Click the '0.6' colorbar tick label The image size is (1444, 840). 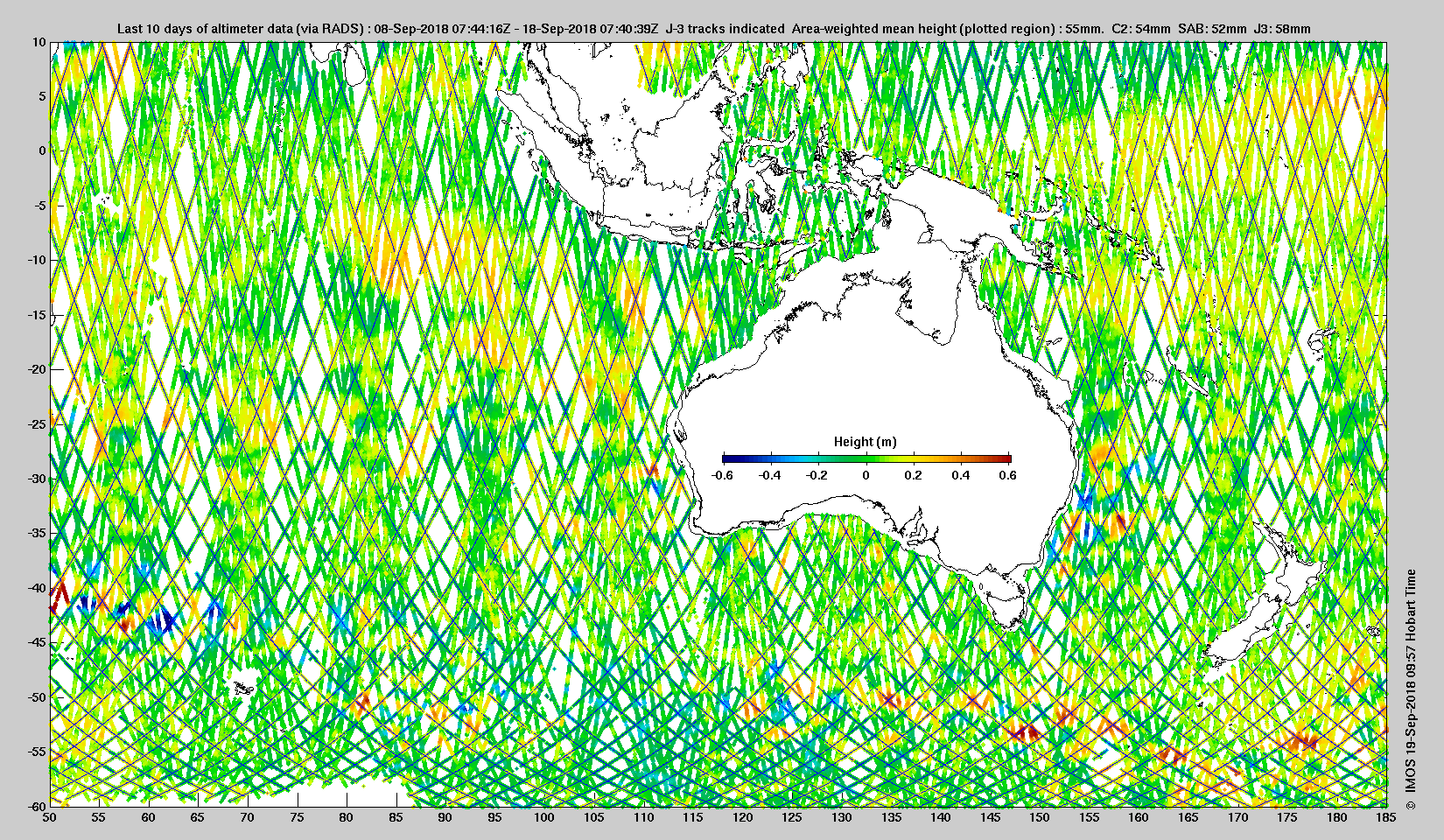tap(1007, 475)
